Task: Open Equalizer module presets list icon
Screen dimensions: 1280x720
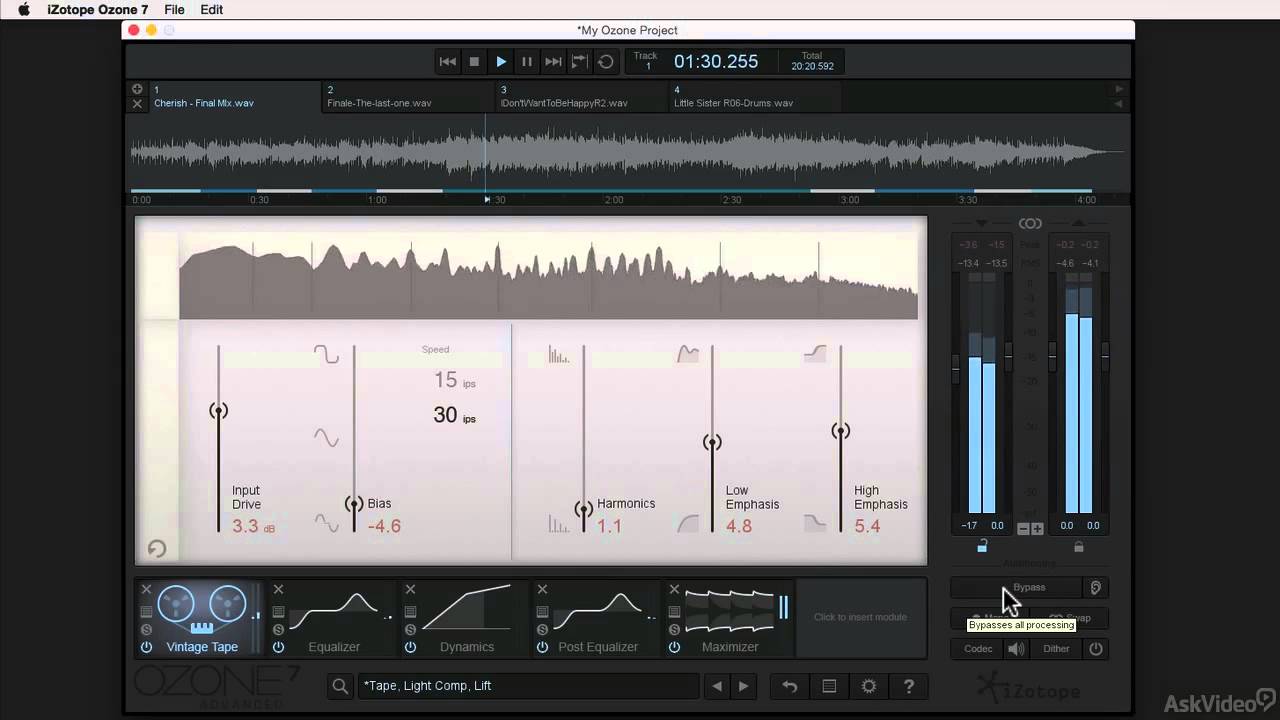Action: [278, 611]
